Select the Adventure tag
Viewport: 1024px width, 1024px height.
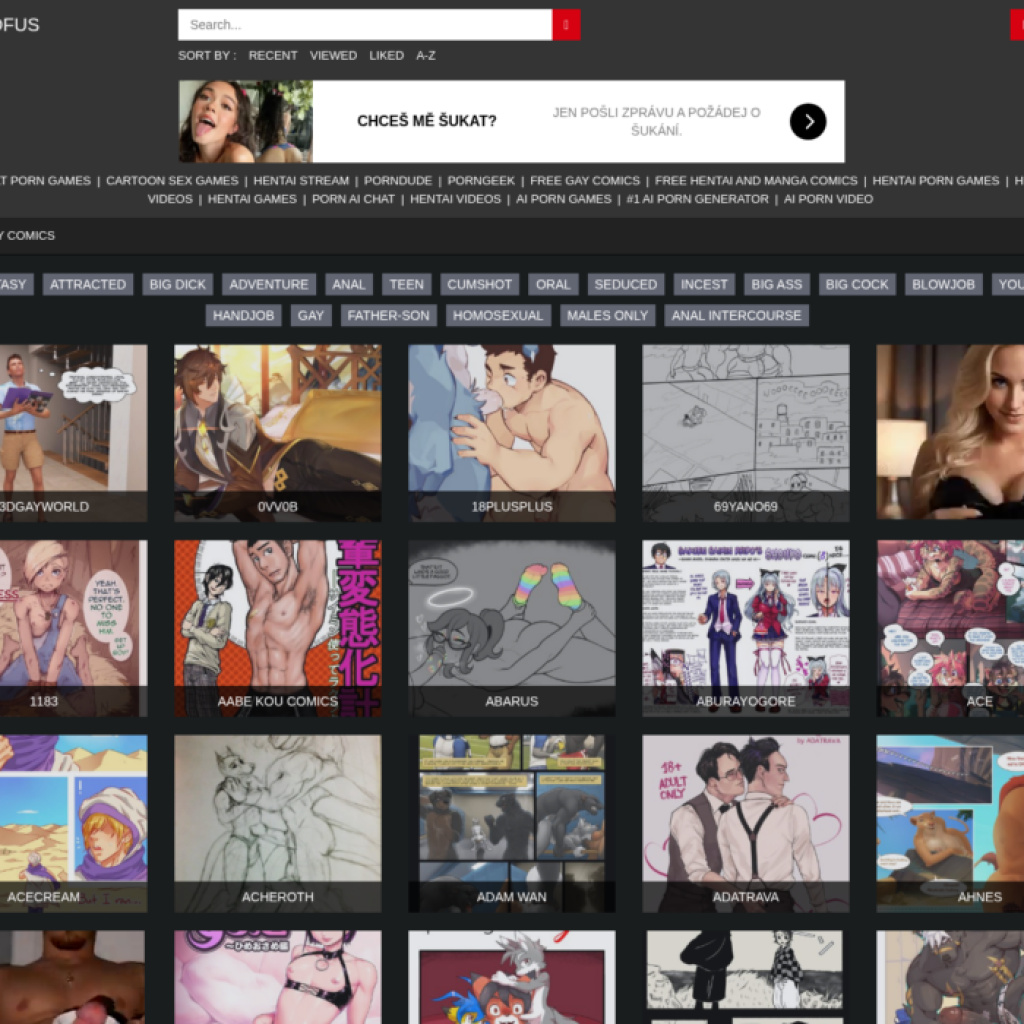tap(269, 285)
